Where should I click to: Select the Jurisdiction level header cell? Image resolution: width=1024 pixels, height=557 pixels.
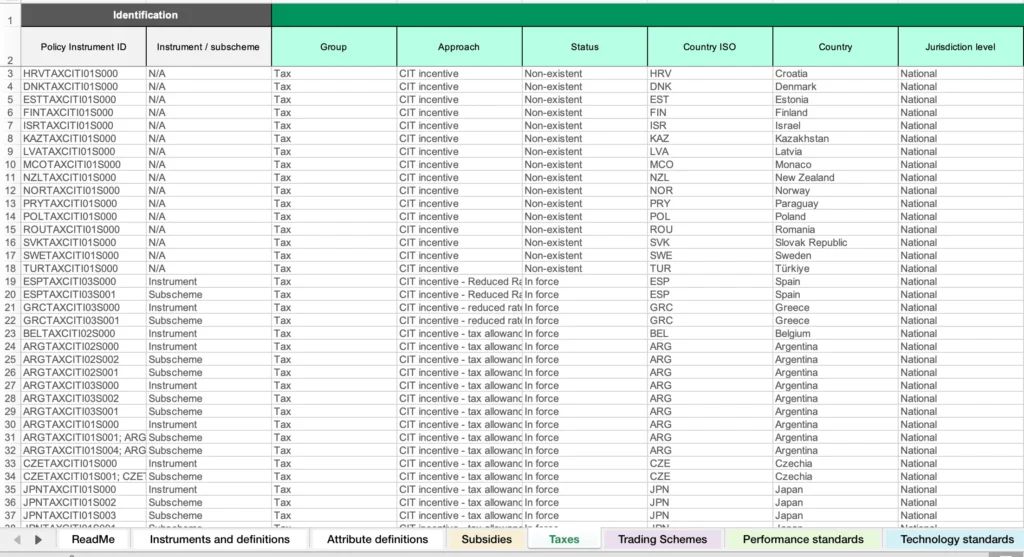pos(960,47)
